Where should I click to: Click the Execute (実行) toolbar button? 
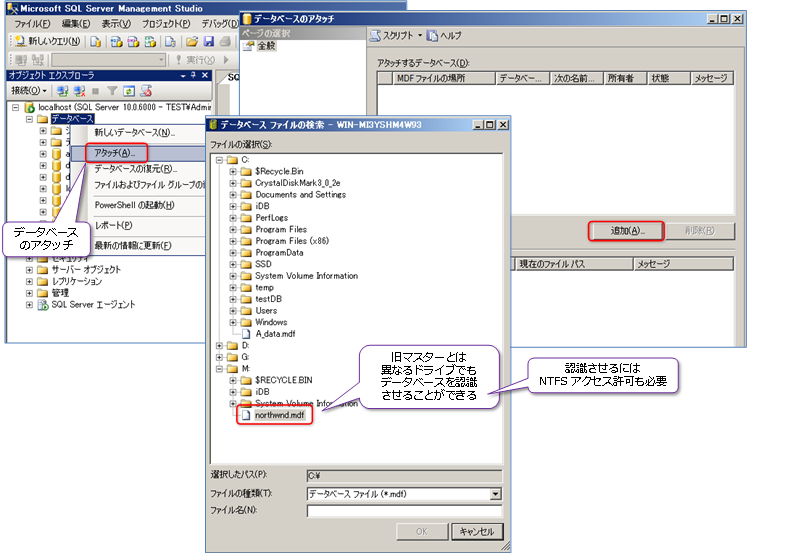[196, 60]
